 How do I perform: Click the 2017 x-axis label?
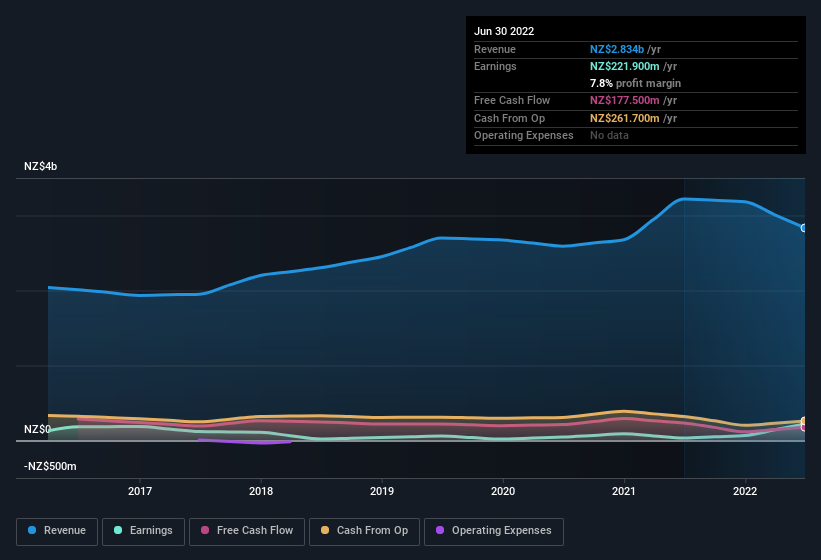pos(140,491)
